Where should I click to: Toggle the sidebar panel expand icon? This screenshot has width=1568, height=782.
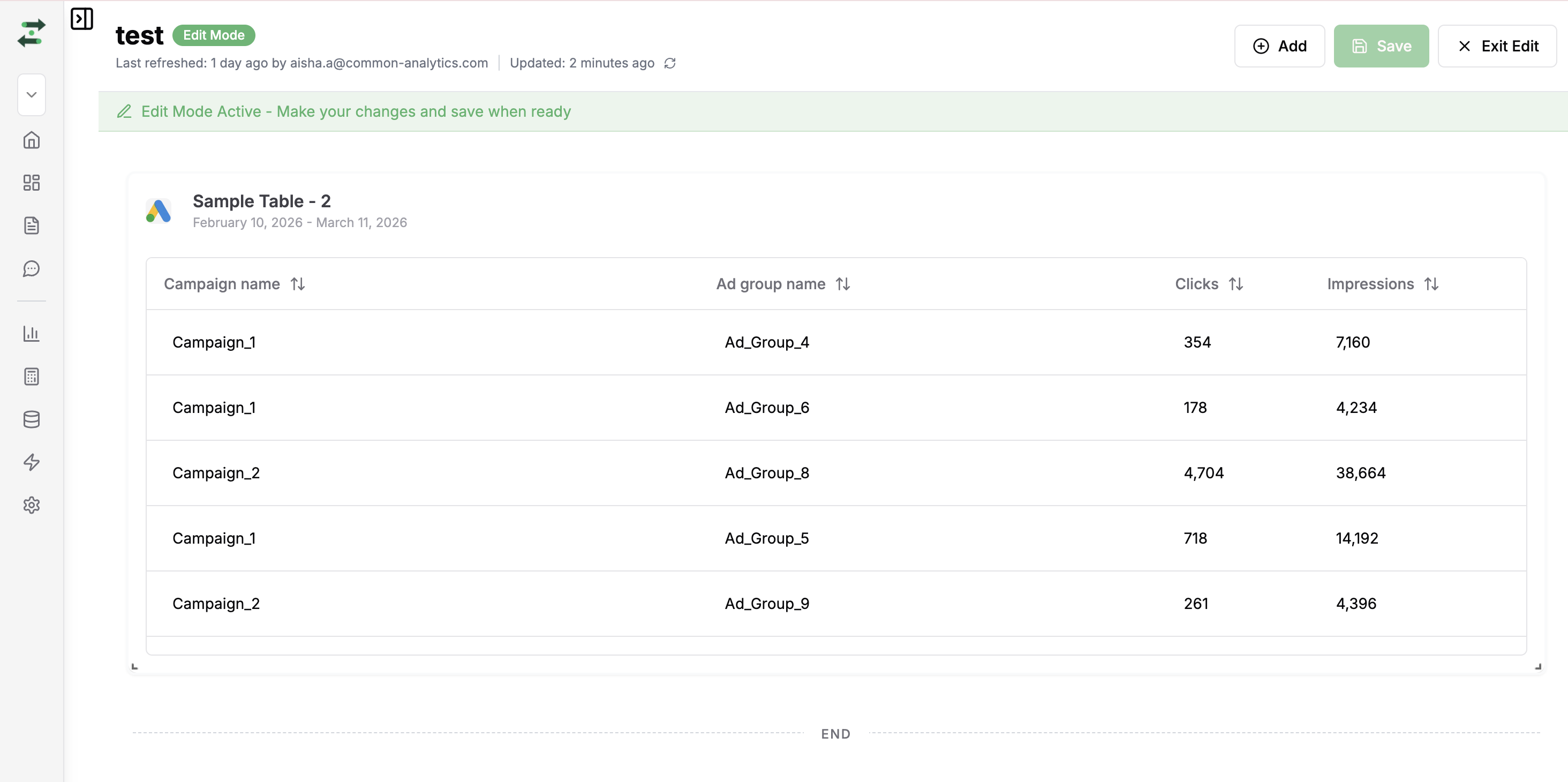(x=81, y=19)
